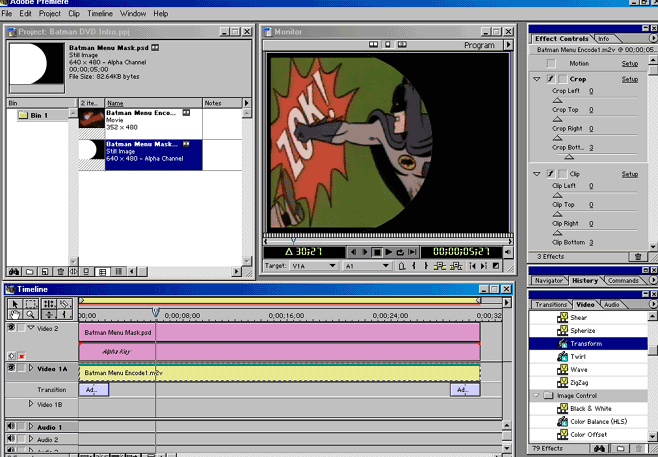Open Setup link for Clip effect
658x457 pixels.
click(629, 174)
